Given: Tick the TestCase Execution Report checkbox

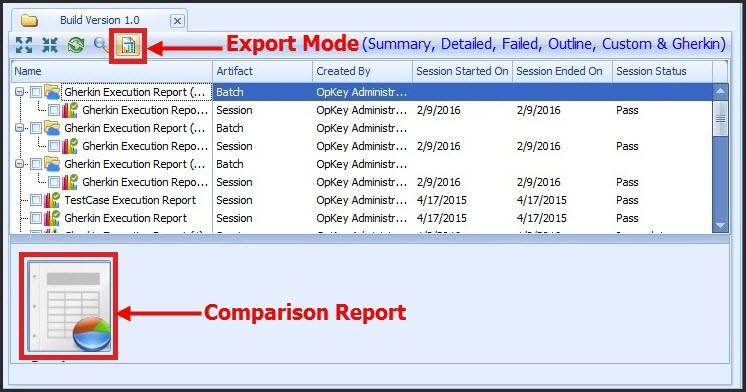Looking at the screenshot, I should point(36,200).
